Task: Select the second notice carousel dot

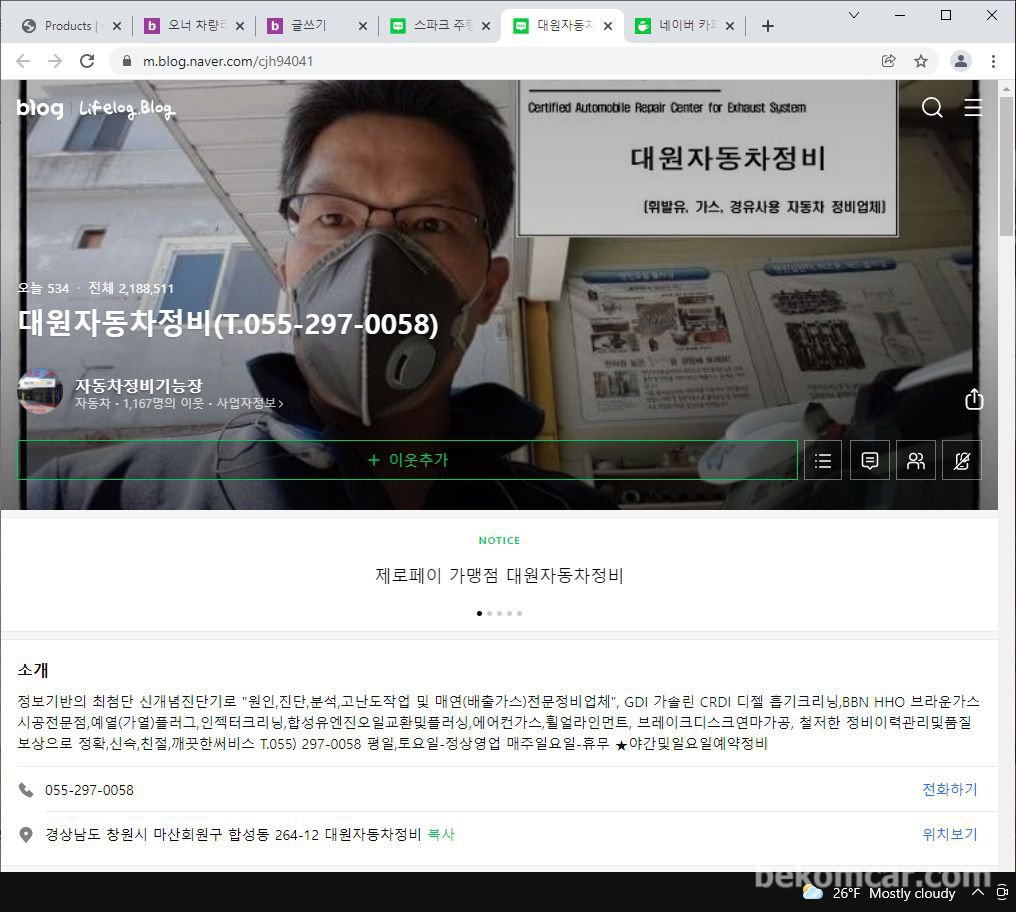Action: click(489, 613)
